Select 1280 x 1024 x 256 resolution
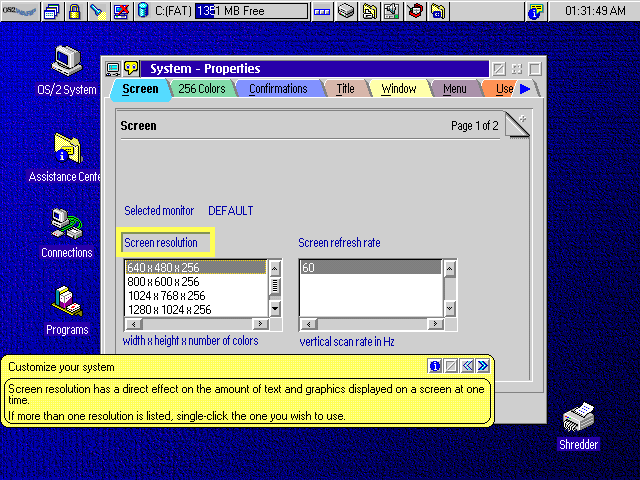640x480 pixels. tap(196, 309)
